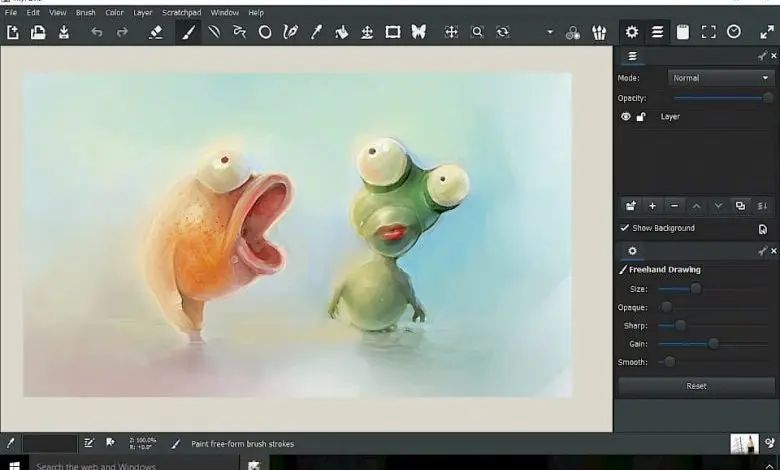Open the View menu

(58, 12)
